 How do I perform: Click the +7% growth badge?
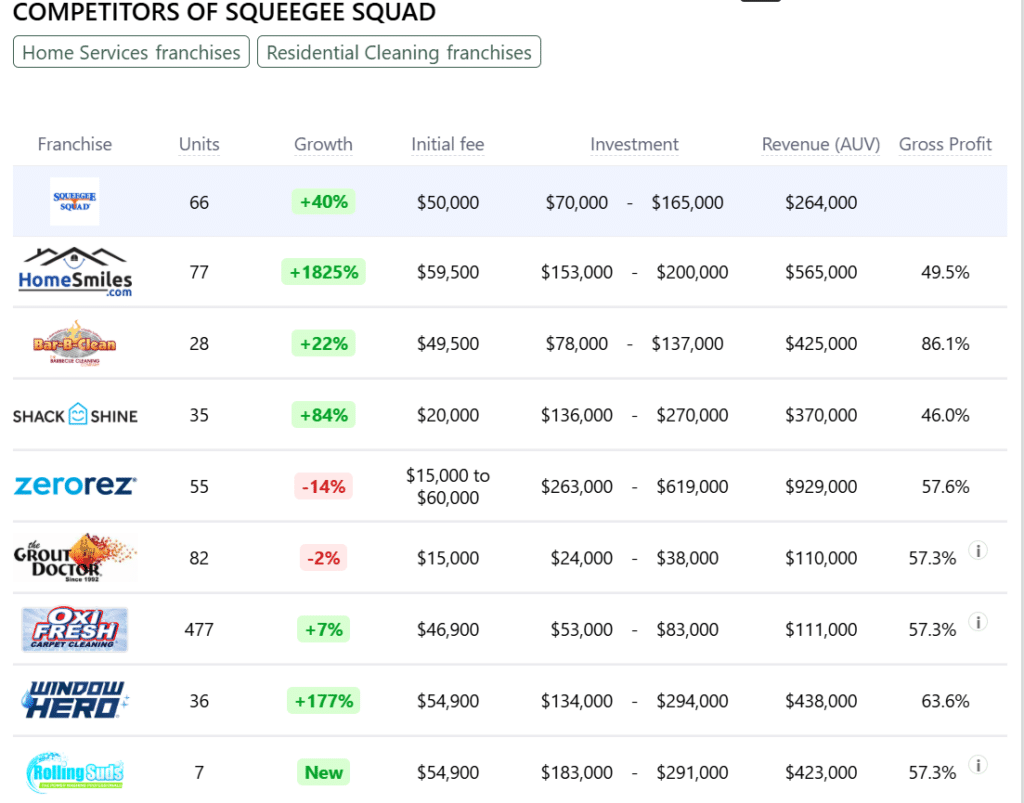point(323,629)
